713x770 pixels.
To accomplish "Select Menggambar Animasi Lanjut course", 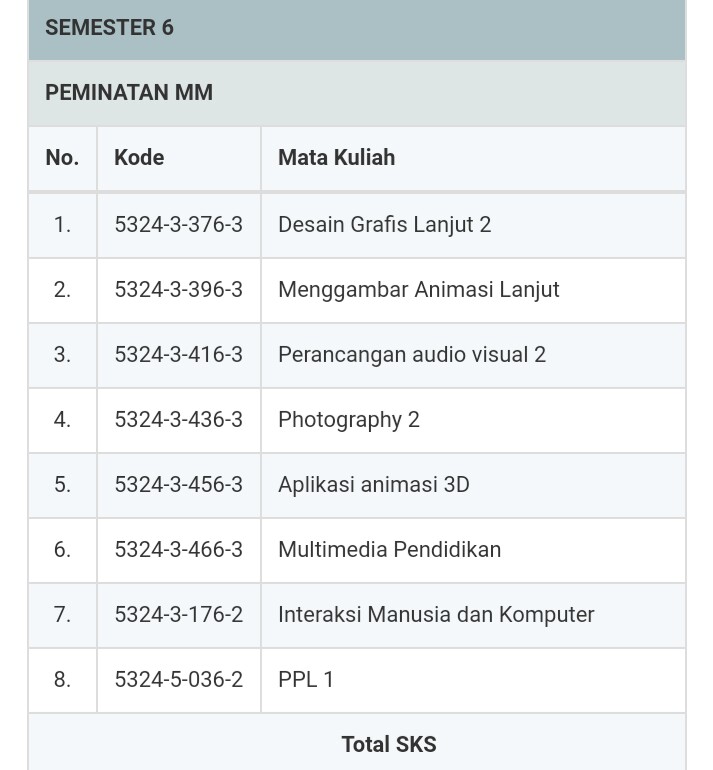I will 419,290.
